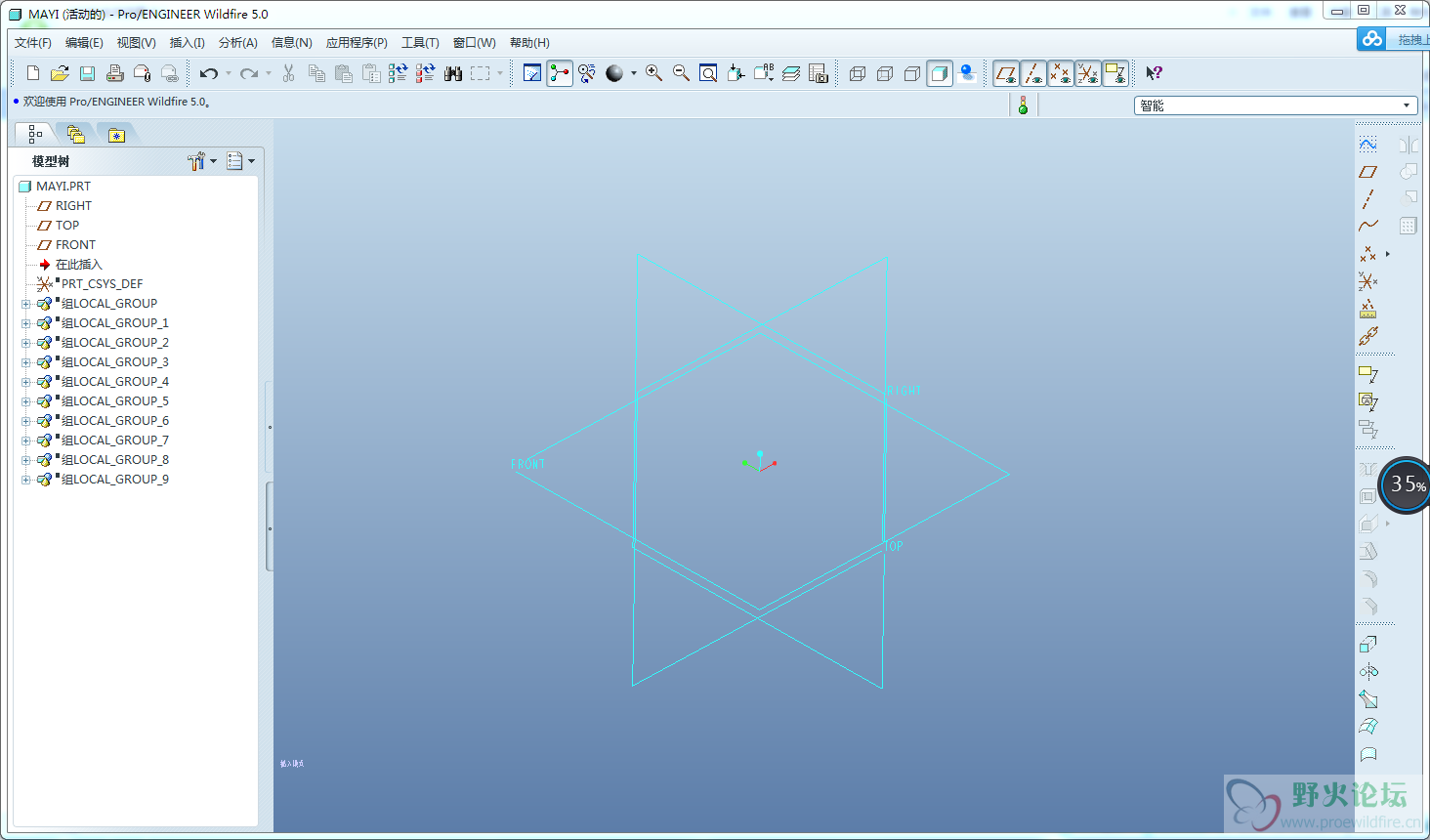Viewport: 1430px width, 840px height.
Task: Click the Datum Axis tool in the right toolbar
Action: tap(1367, 199)
